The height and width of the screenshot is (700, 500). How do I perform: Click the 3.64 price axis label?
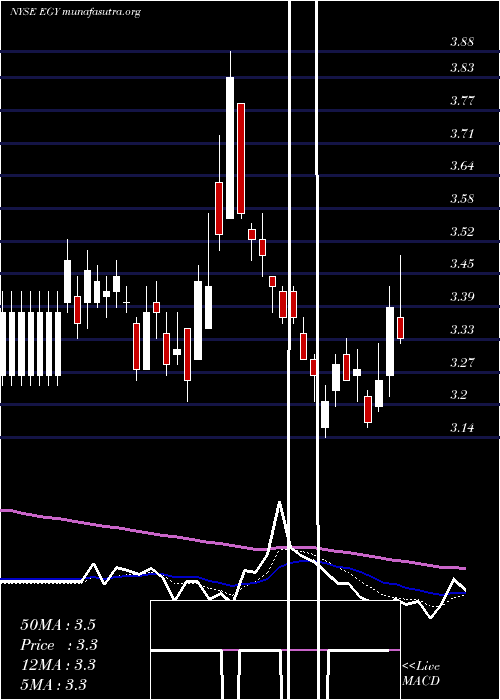(x=462, y=166)
